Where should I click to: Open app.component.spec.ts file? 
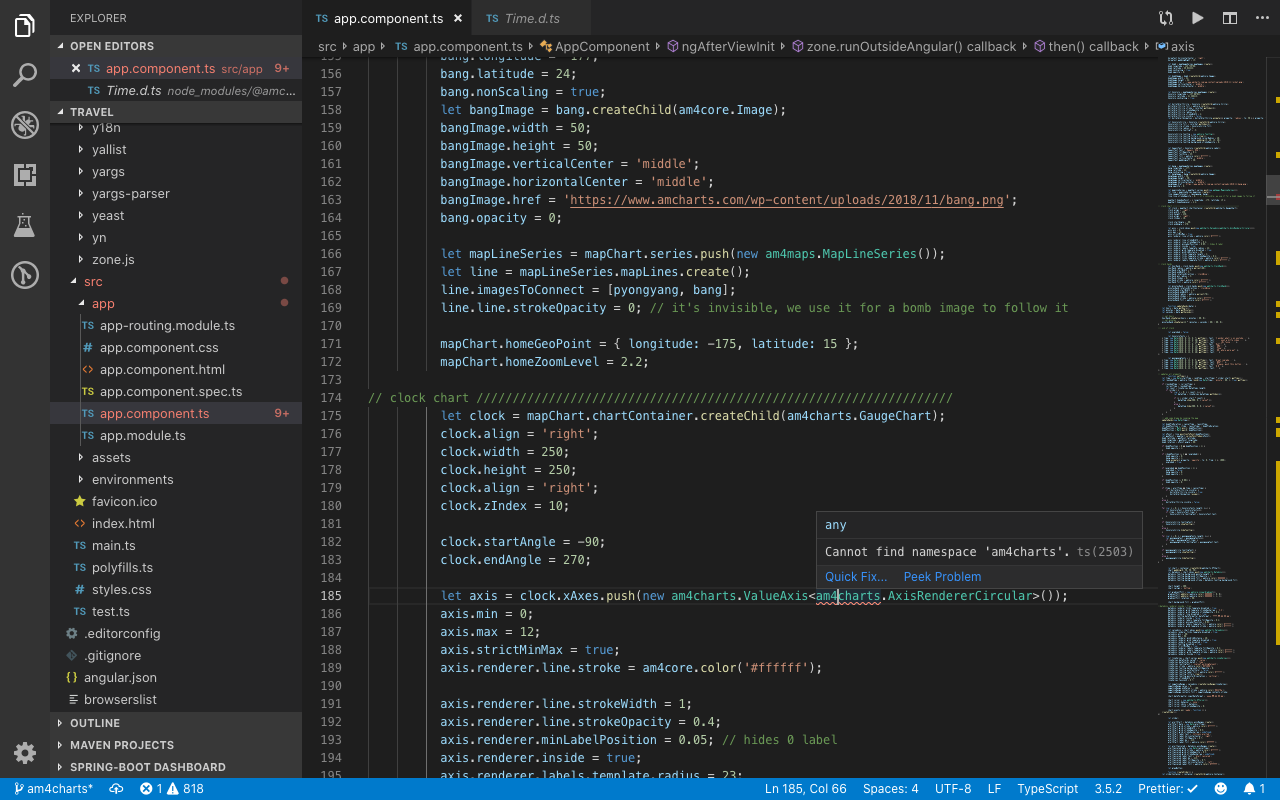(x=176, y=392)
